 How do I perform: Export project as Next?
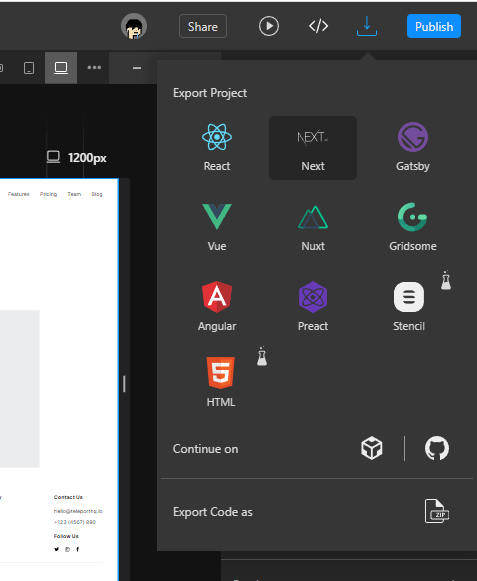coord(313,147)
